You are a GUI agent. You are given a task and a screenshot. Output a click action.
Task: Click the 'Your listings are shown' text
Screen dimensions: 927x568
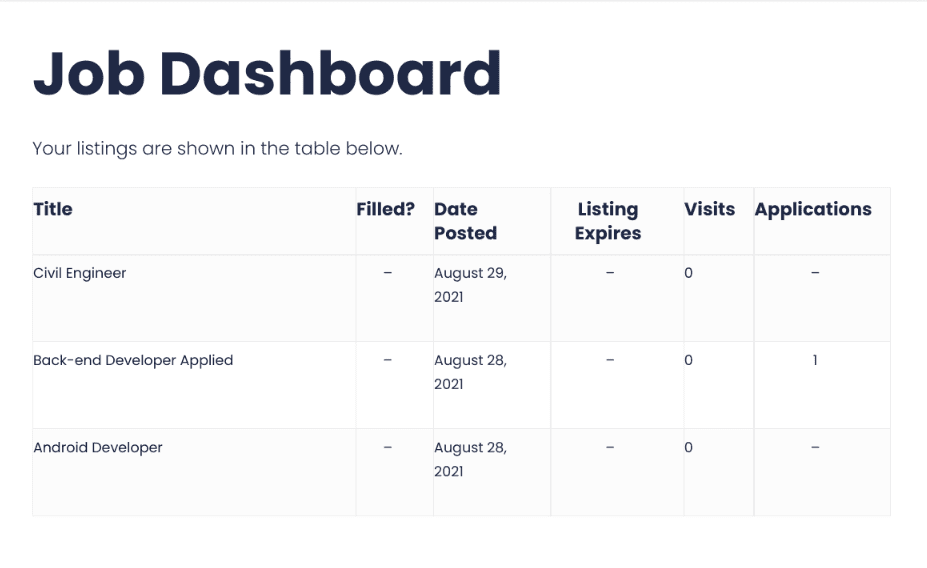click(218, 148)
